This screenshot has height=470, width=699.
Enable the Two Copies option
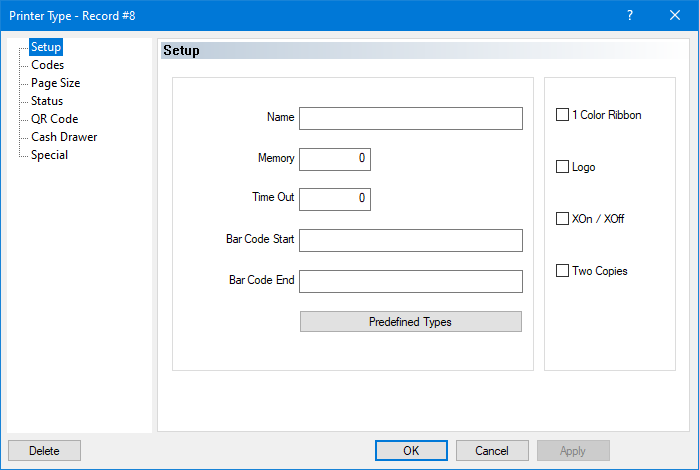click(x=562, y=271)
